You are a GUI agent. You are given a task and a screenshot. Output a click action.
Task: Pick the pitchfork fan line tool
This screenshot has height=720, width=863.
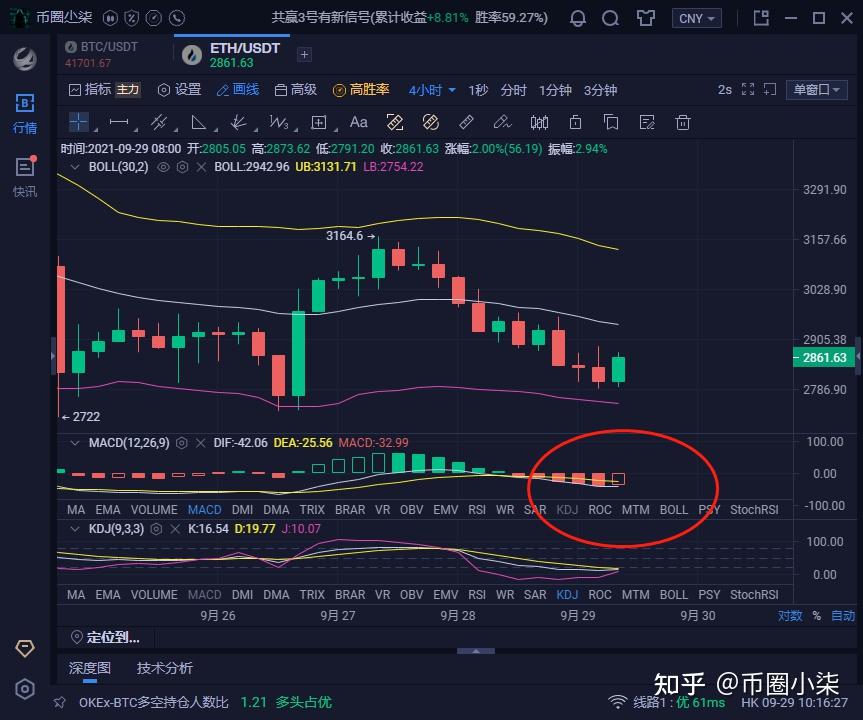click(x=238, y=122)
